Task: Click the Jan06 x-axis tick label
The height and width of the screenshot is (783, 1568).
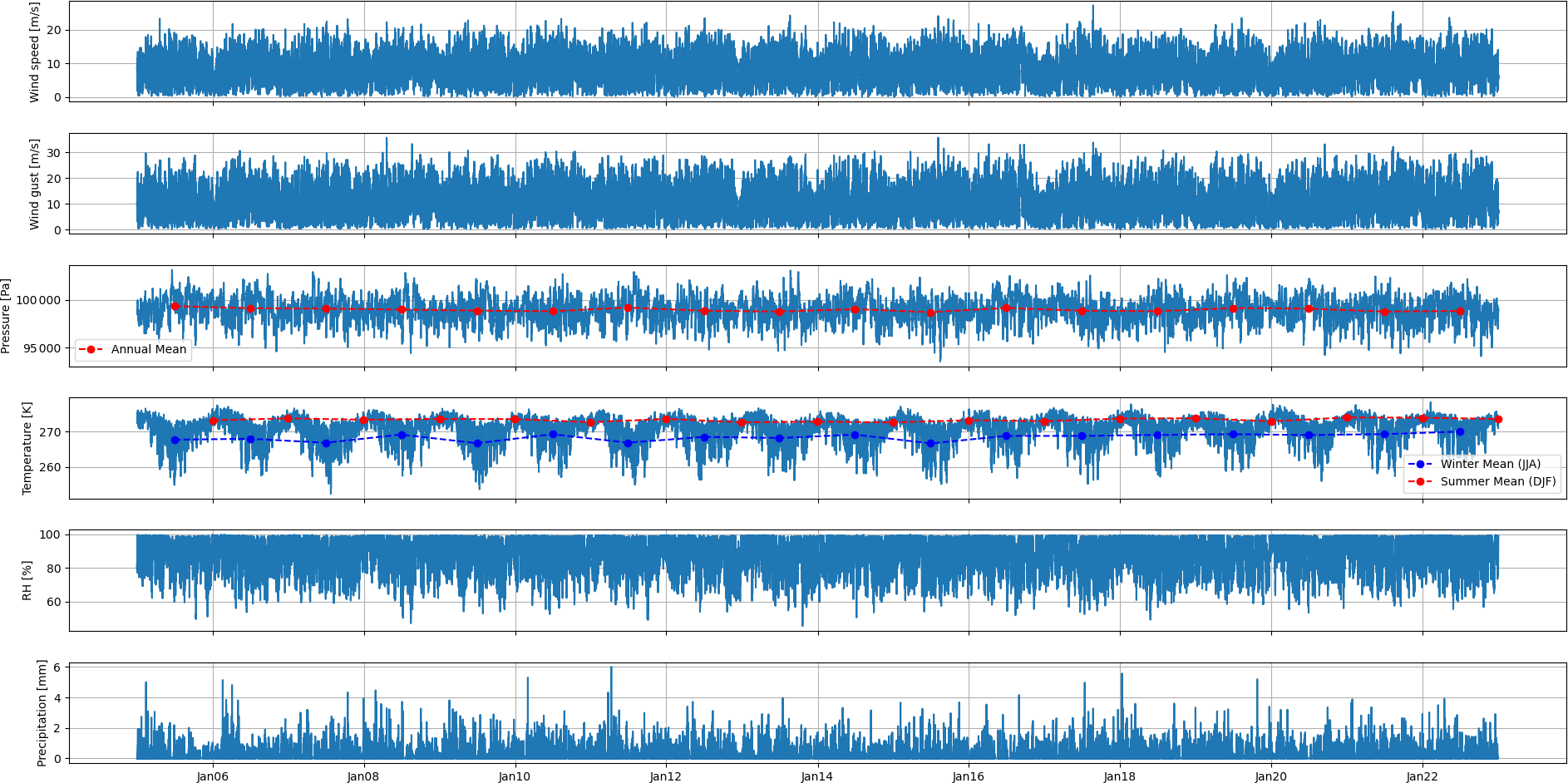Action: (x=213, y=776)
